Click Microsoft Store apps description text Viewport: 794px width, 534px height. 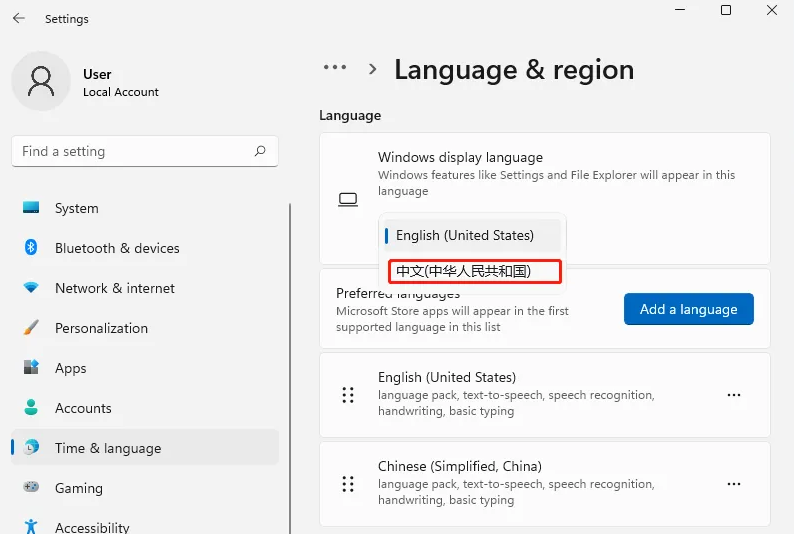tap(452, 319)
